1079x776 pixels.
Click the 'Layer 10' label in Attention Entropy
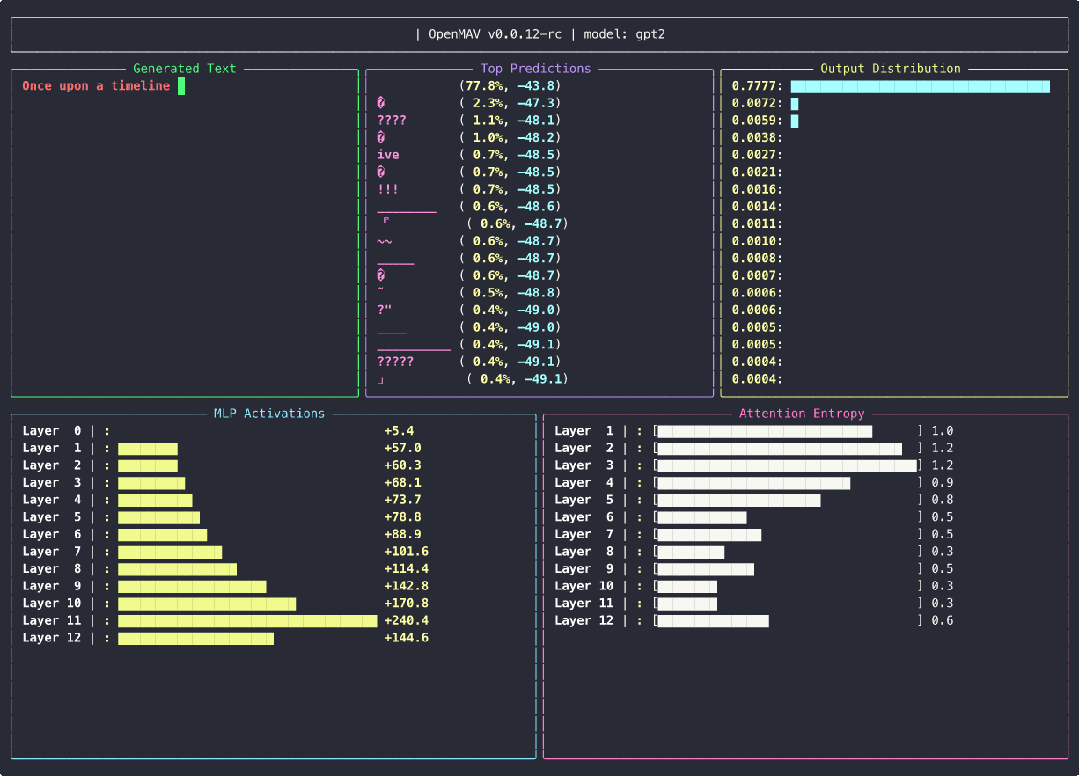click(584, 585)
